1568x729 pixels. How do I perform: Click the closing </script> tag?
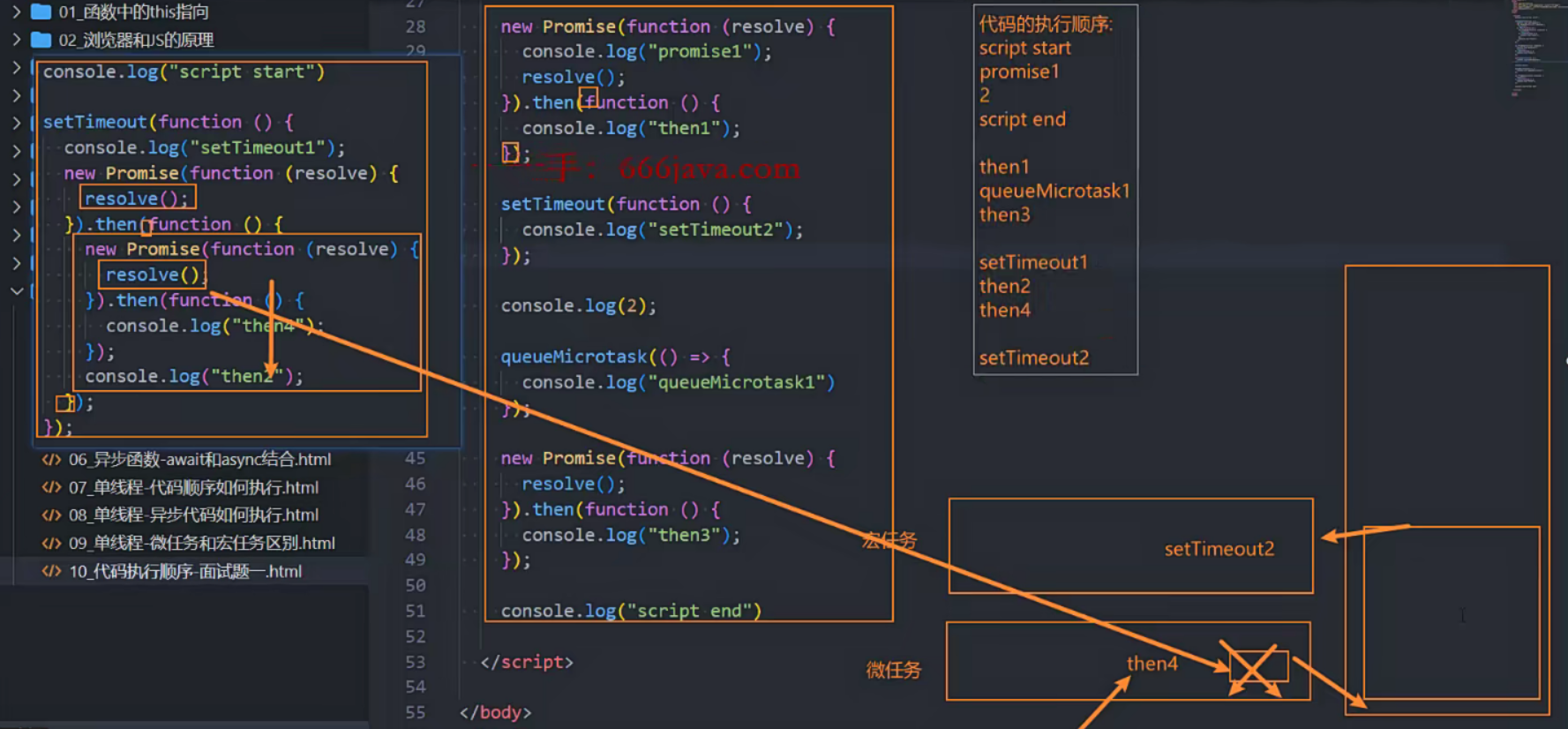[527, 662]
